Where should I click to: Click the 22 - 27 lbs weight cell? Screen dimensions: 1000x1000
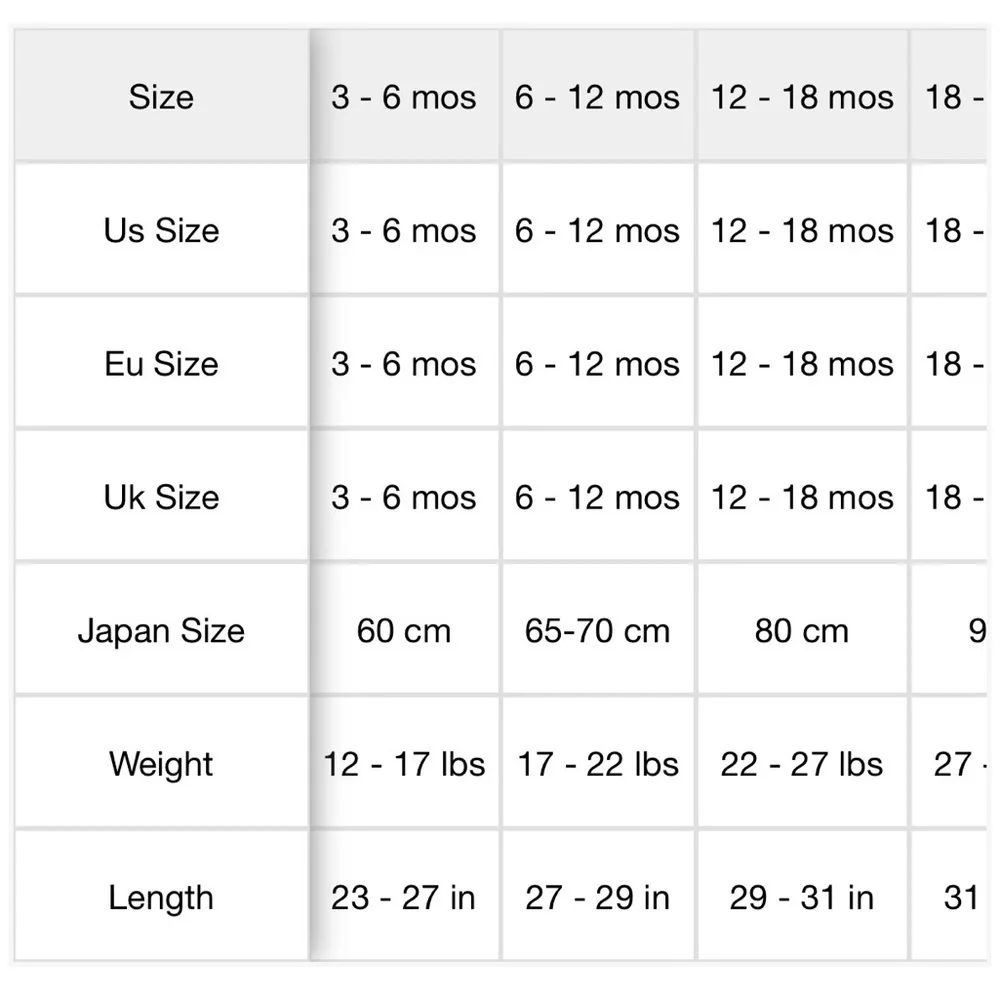[802, 763]
